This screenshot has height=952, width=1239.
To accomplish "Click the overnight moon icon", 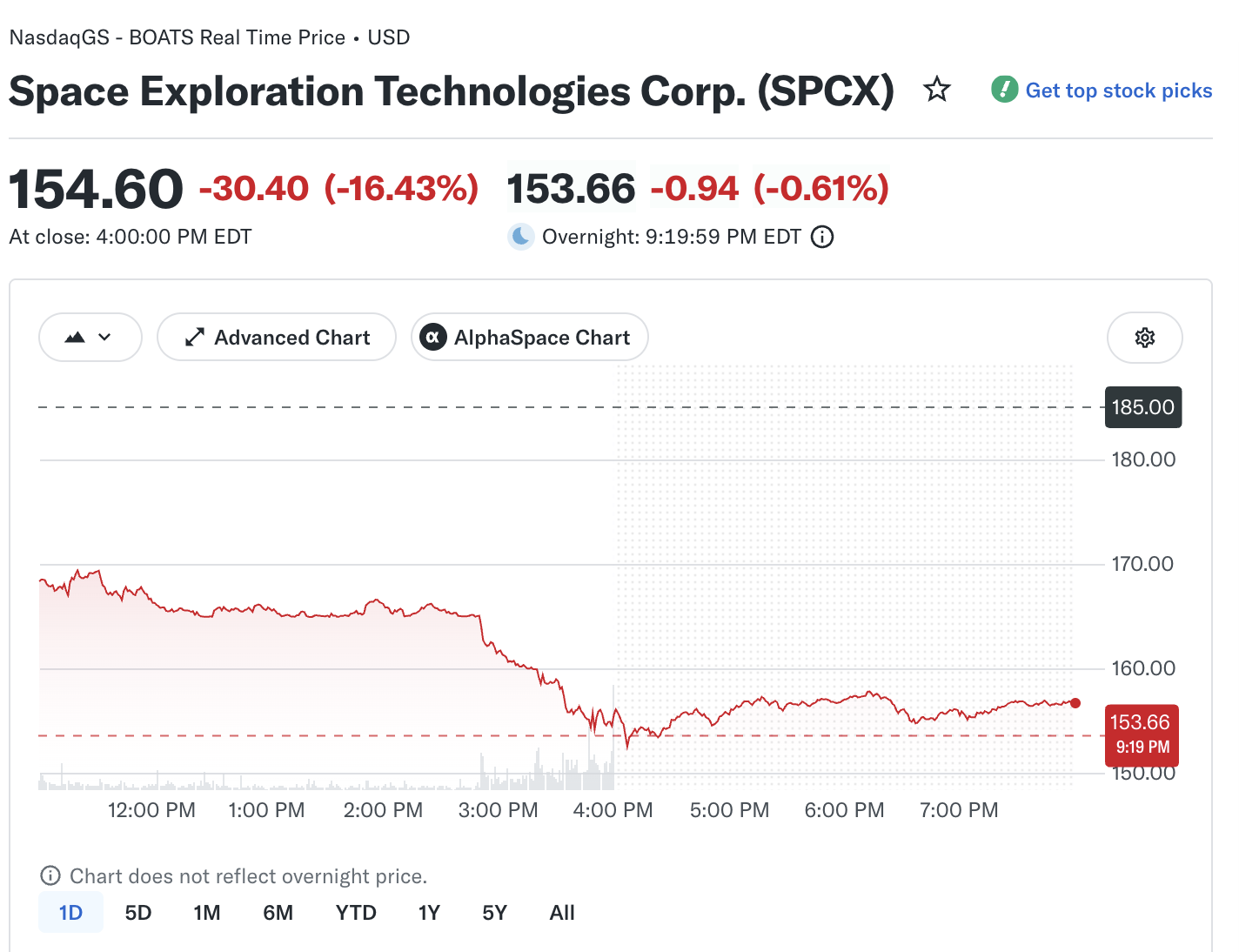I will tap(520, 237).
